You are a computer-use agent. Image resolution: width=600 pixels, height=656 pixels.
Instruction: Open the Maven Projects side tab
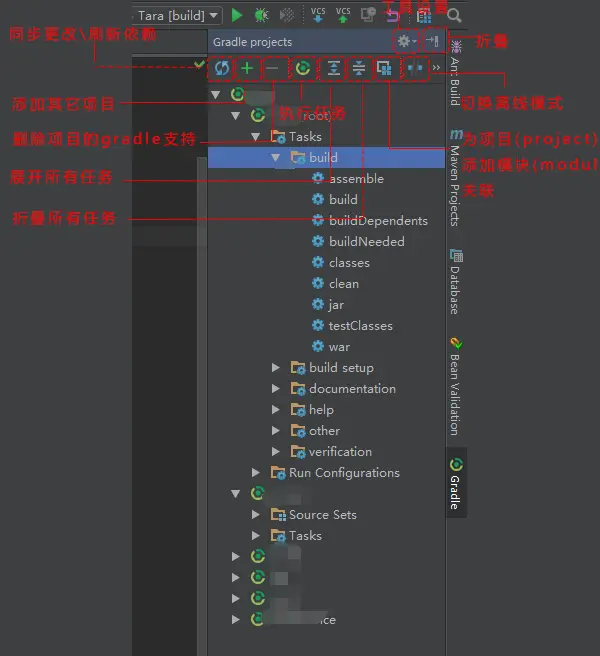coord(455,178)
